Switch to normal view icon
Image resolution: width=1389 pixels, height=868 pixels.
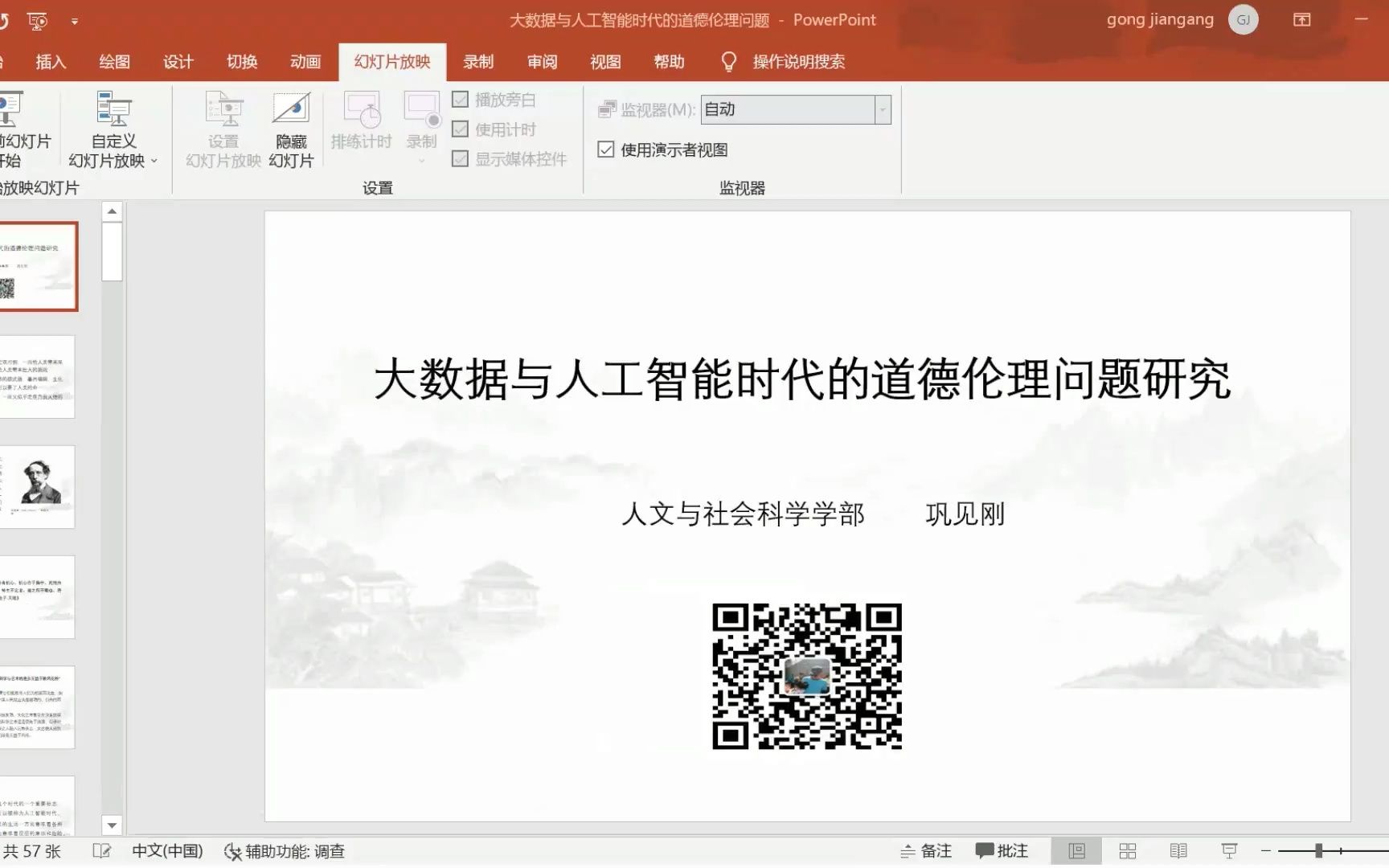(1077, 850)
